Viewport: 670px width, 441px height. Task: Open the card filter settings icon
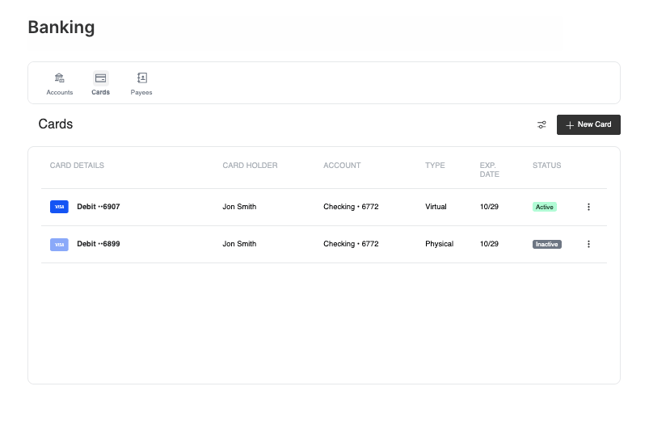542,125
